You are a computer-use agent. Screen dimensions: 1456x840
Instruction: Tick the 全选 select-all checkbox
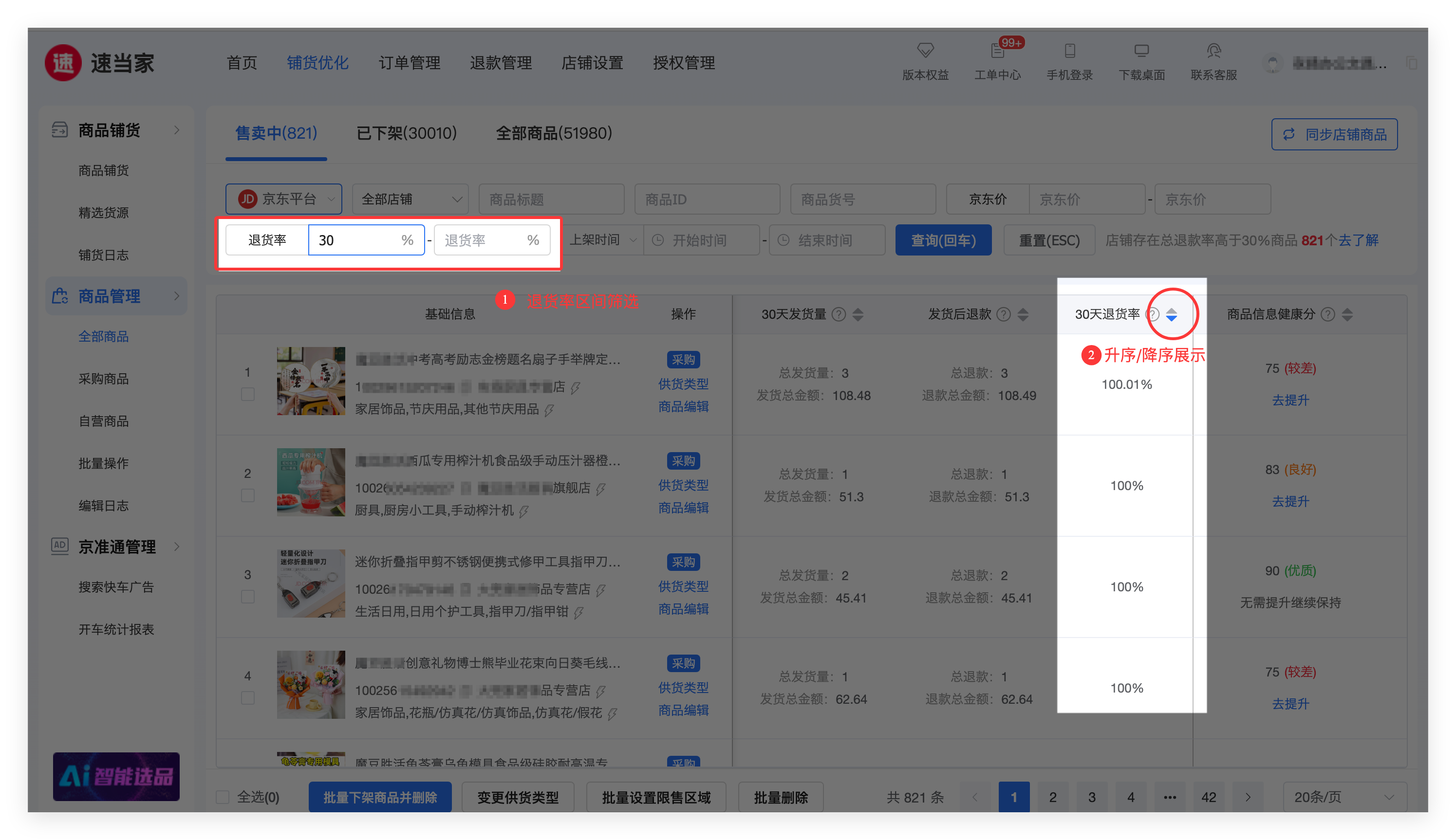[223, 797]
